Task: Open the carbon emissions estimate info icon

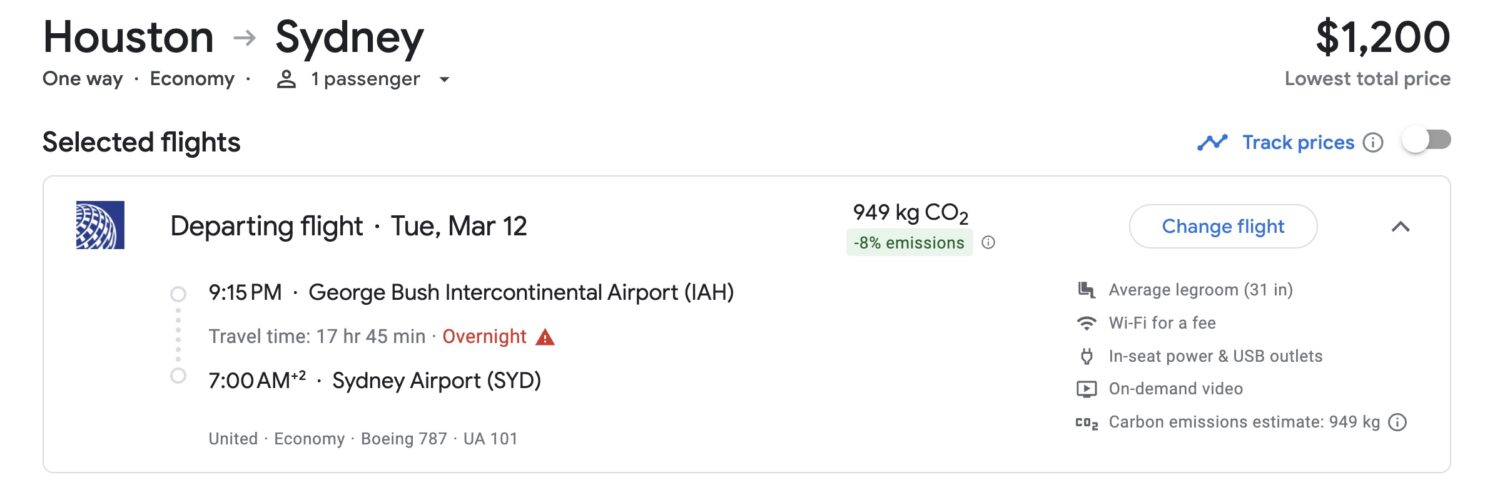Action: click(1398, 422)
